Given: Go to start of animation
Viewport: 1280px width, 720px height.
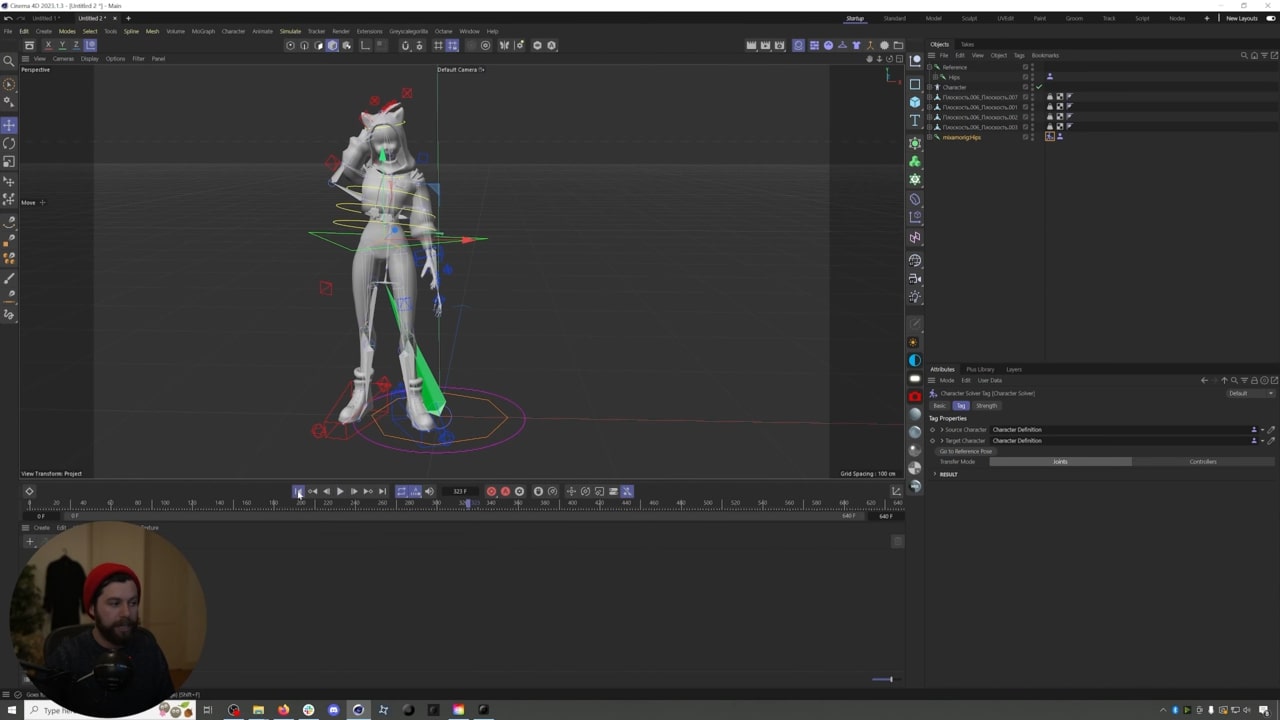Looking at the screenshot, I should coord(298,491).
